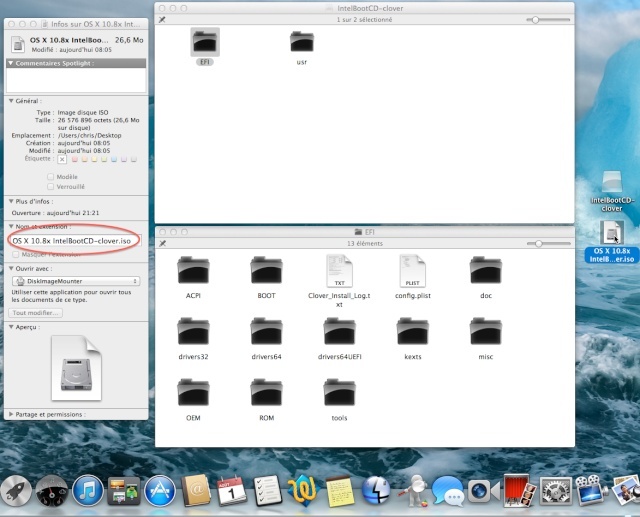Screen dimensions: 640x517
Task: Select the EFI folder in IntelBootCD-clover window
Action: point(205,42)
